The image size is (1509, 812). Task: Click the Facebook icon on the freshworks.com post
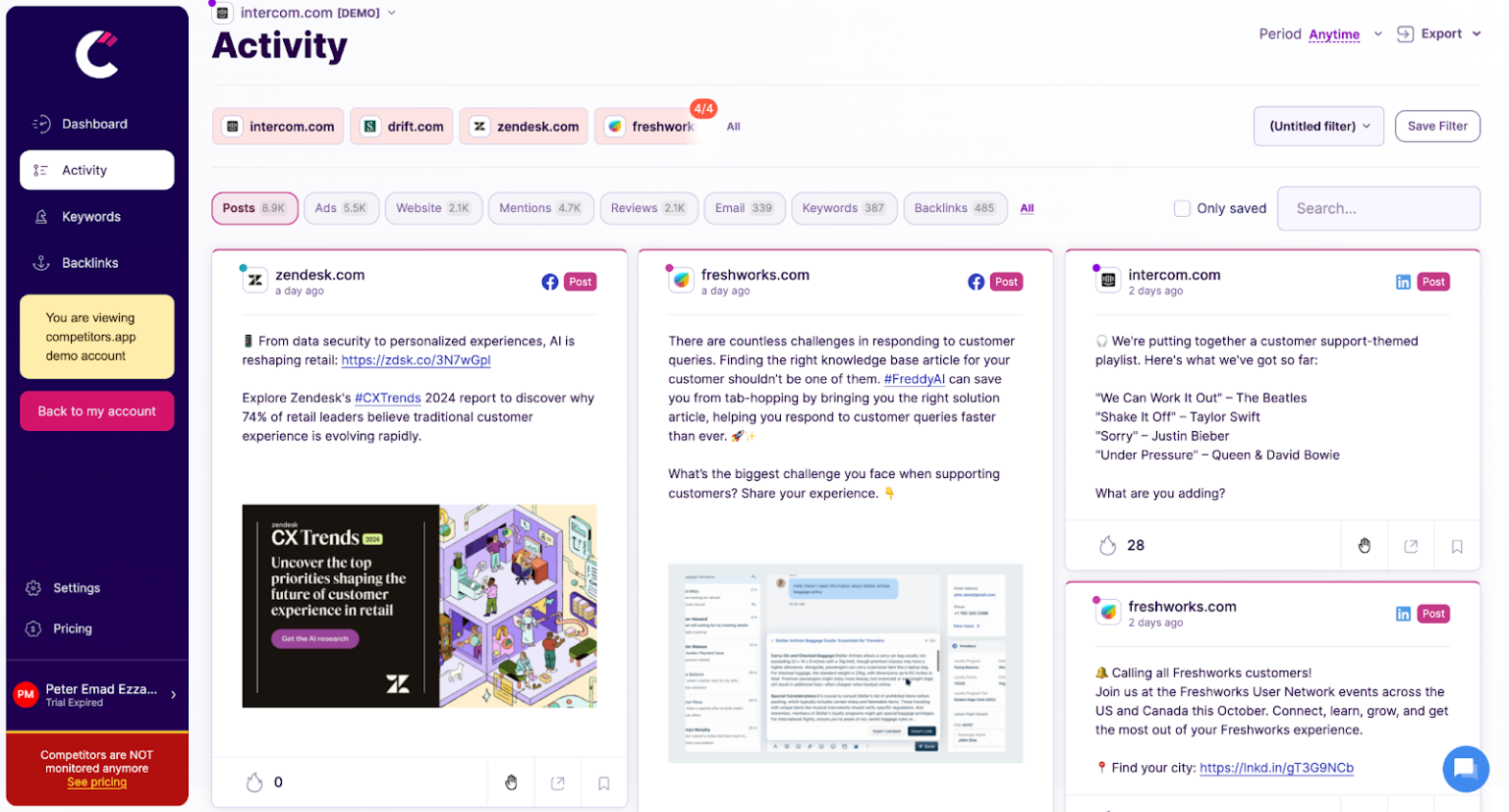pos(976,282)
